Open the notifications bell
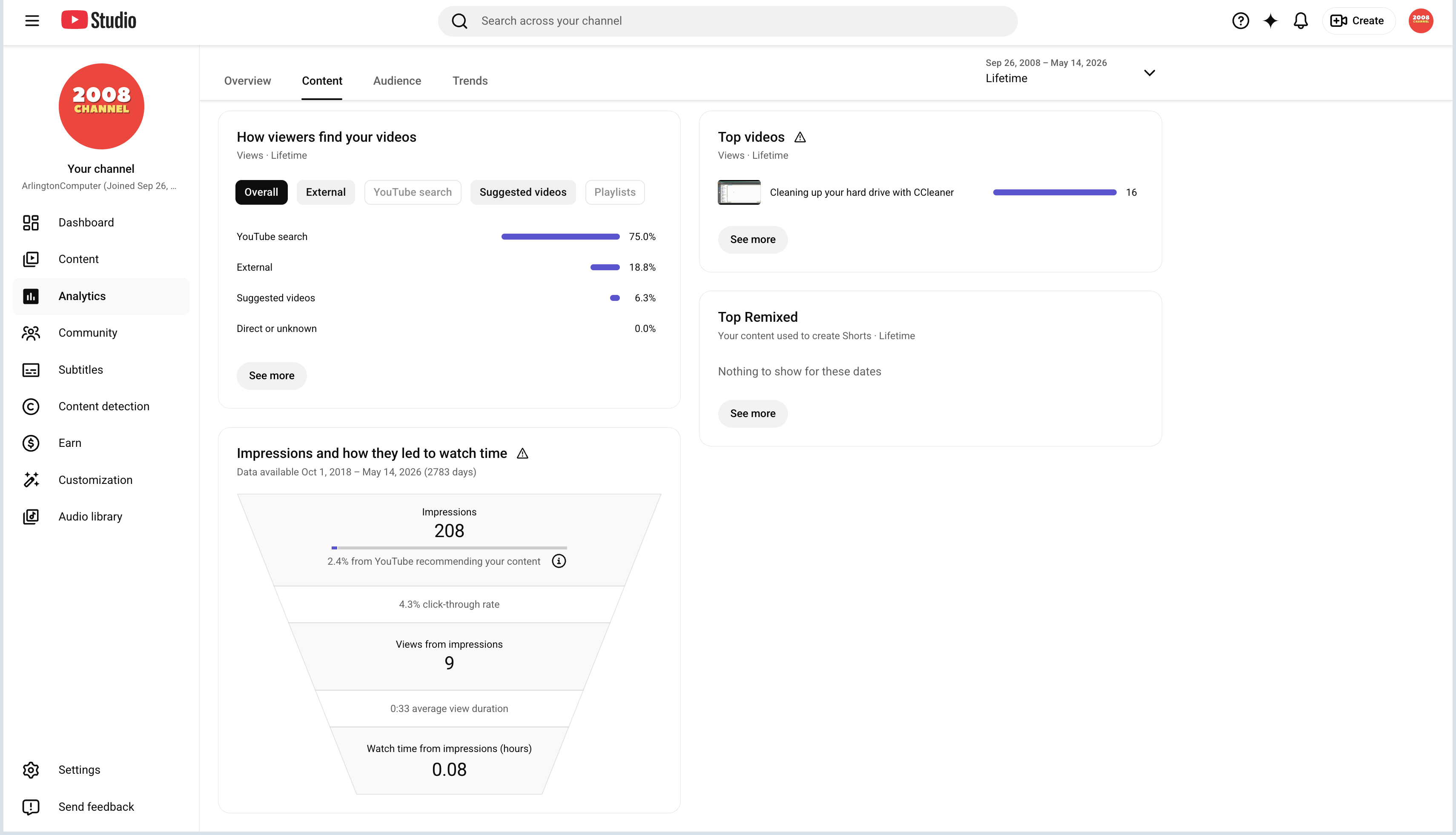 (x=1301, y=21)
